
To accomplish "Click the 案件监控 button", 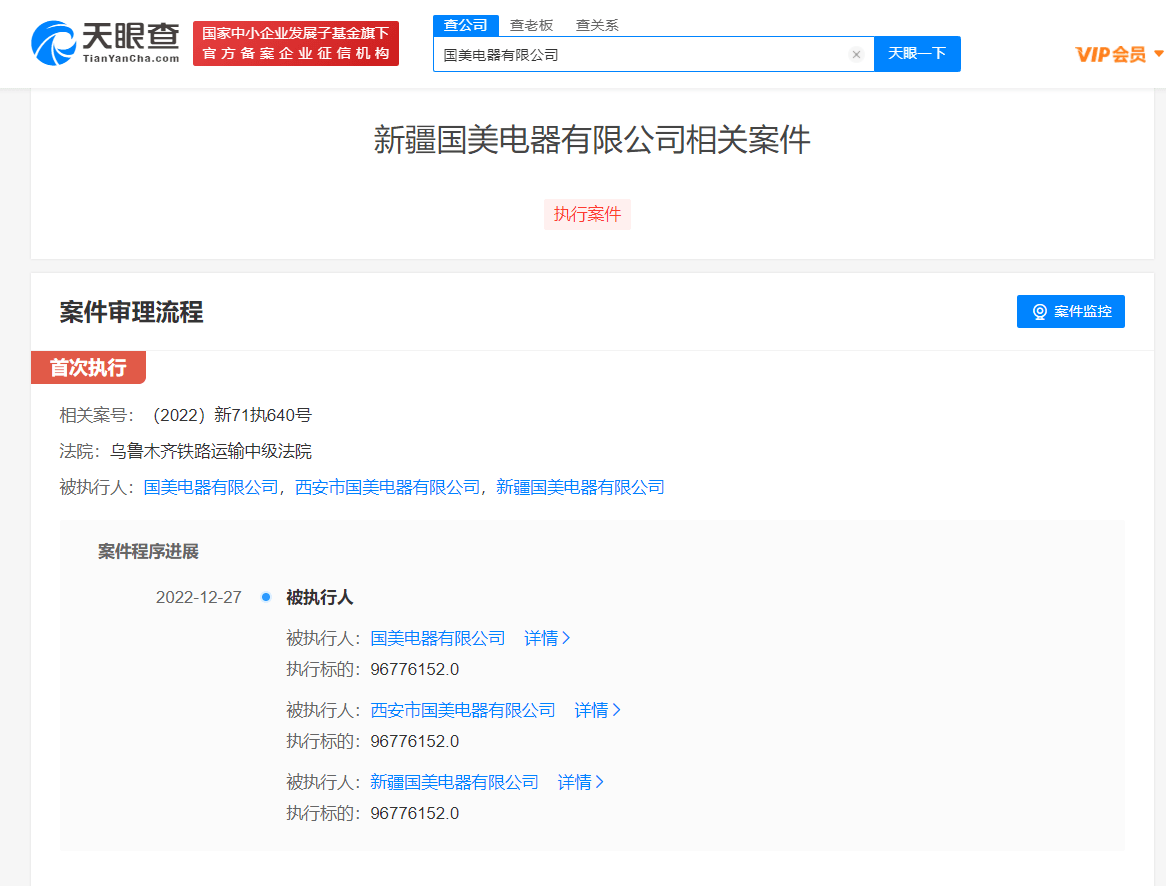I will (1070, 311).
